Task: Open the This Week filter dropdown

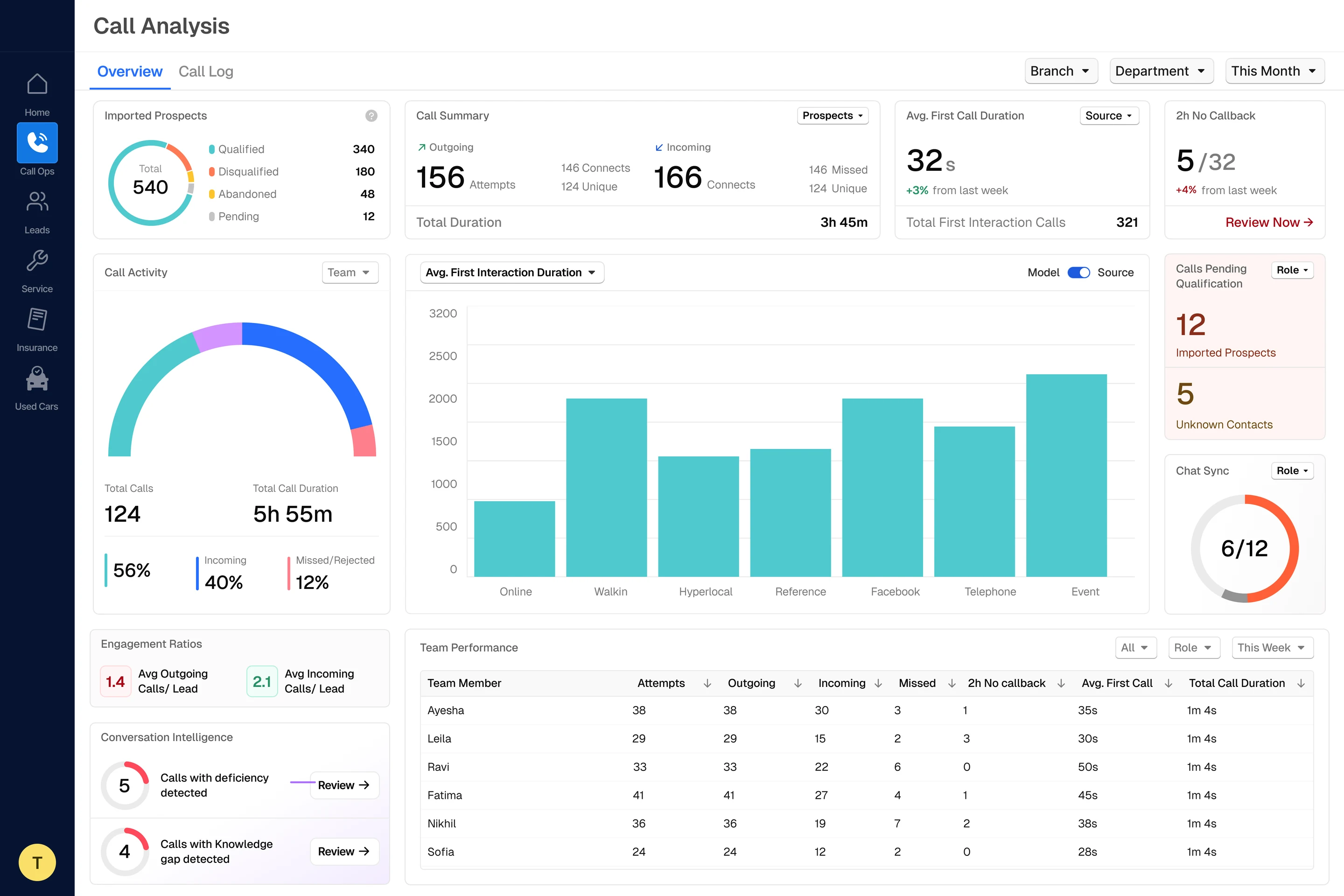Action: 1272,648
